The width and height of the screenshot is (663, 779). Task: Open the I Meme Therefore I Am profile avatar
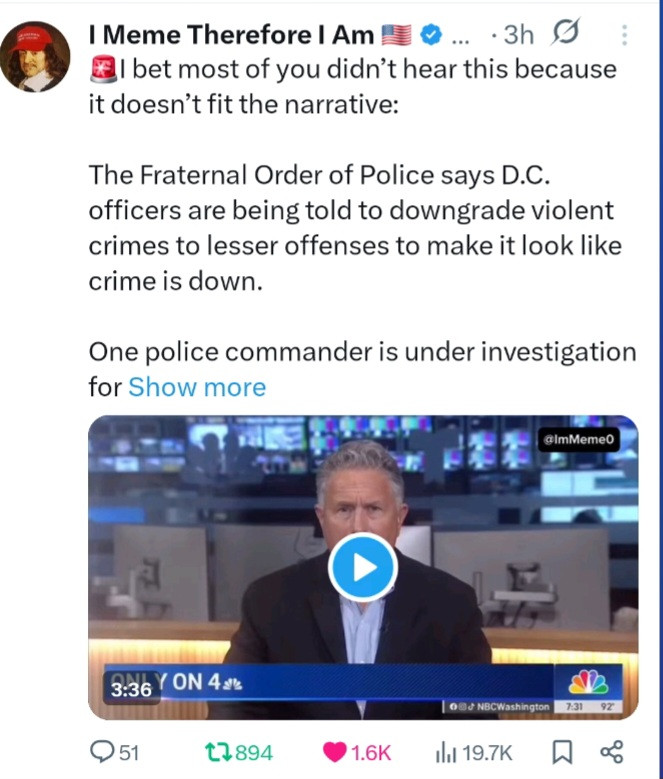pos(35,56)
